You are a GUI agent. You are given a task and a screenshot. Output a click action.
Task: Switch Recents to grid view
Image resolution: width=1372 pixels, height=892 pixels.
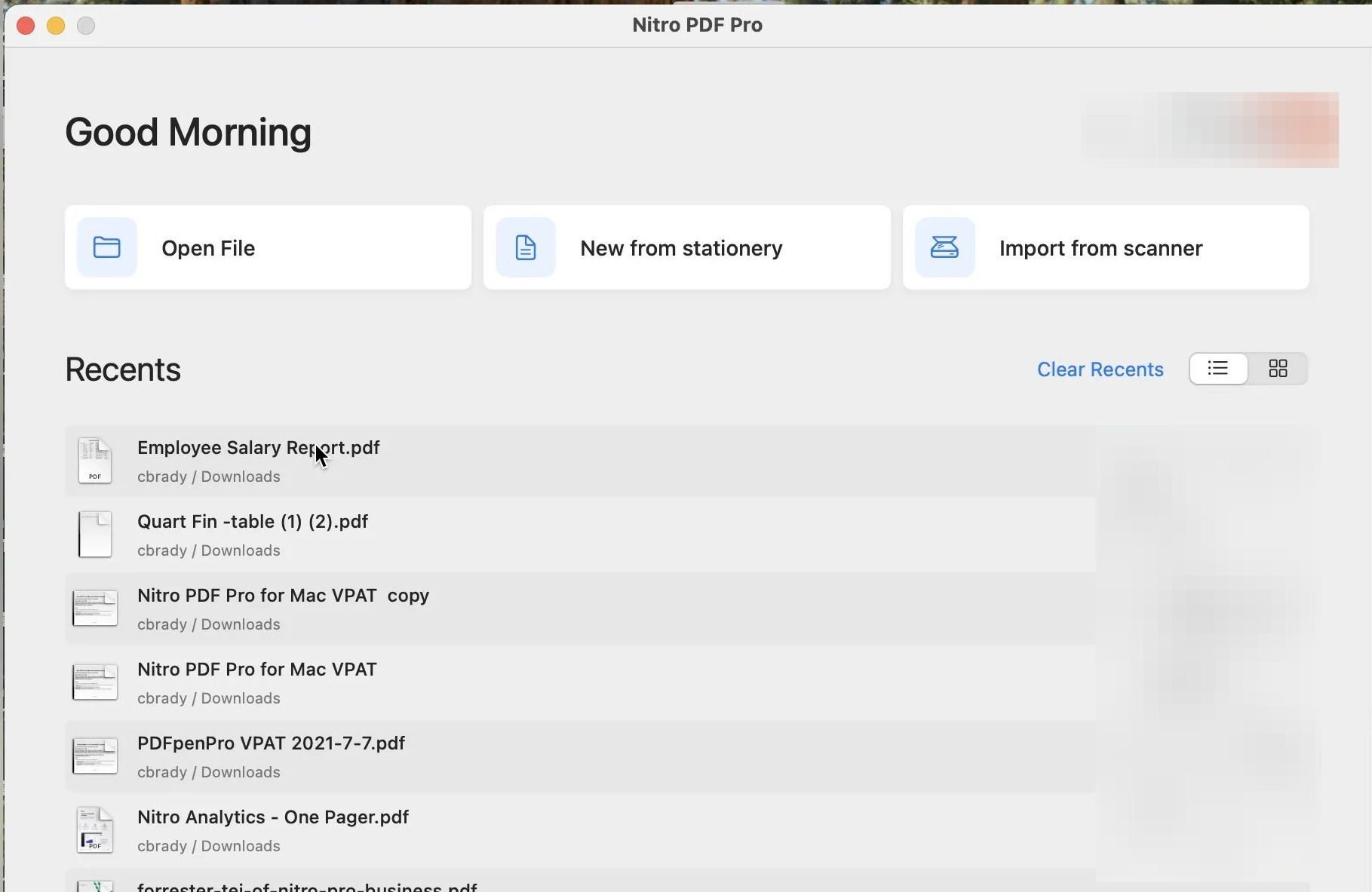(1278, 369)
